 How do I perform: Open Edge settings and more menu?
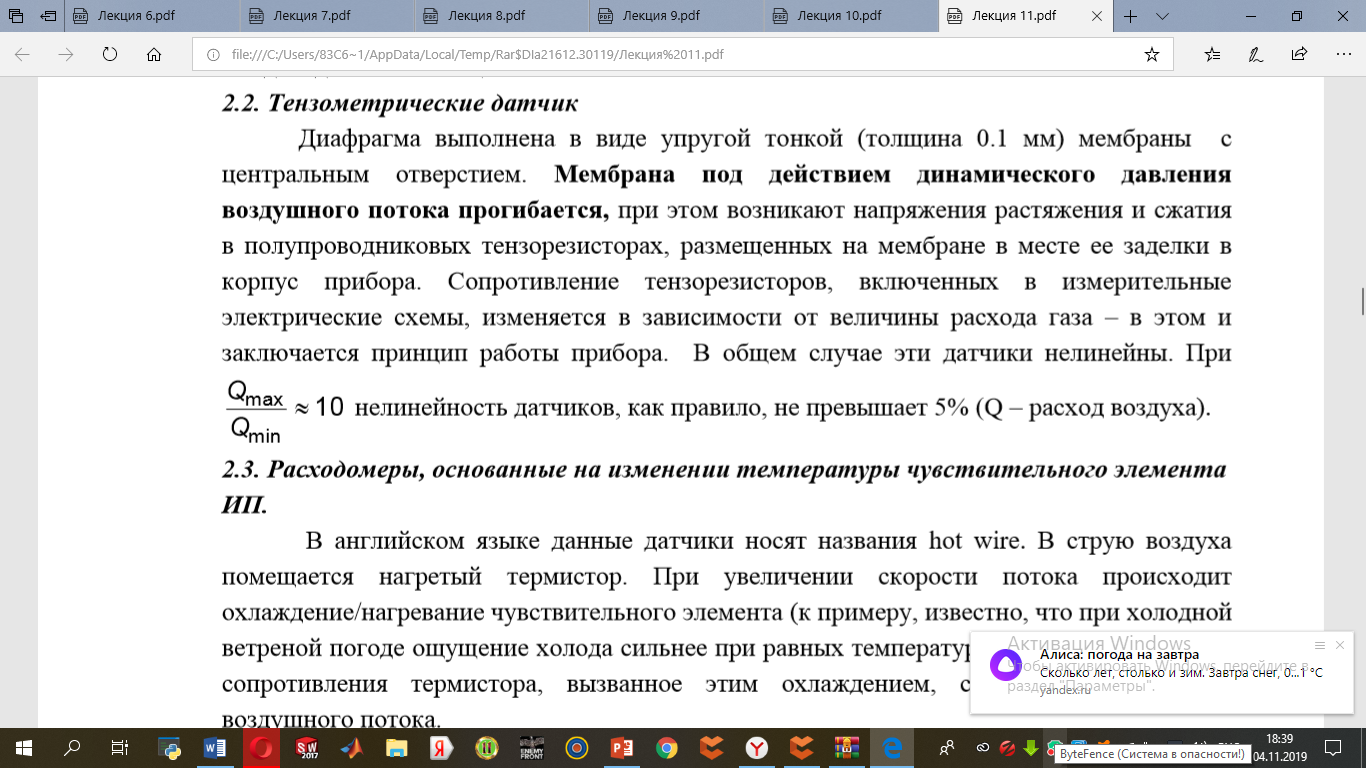coord(1342,54)
